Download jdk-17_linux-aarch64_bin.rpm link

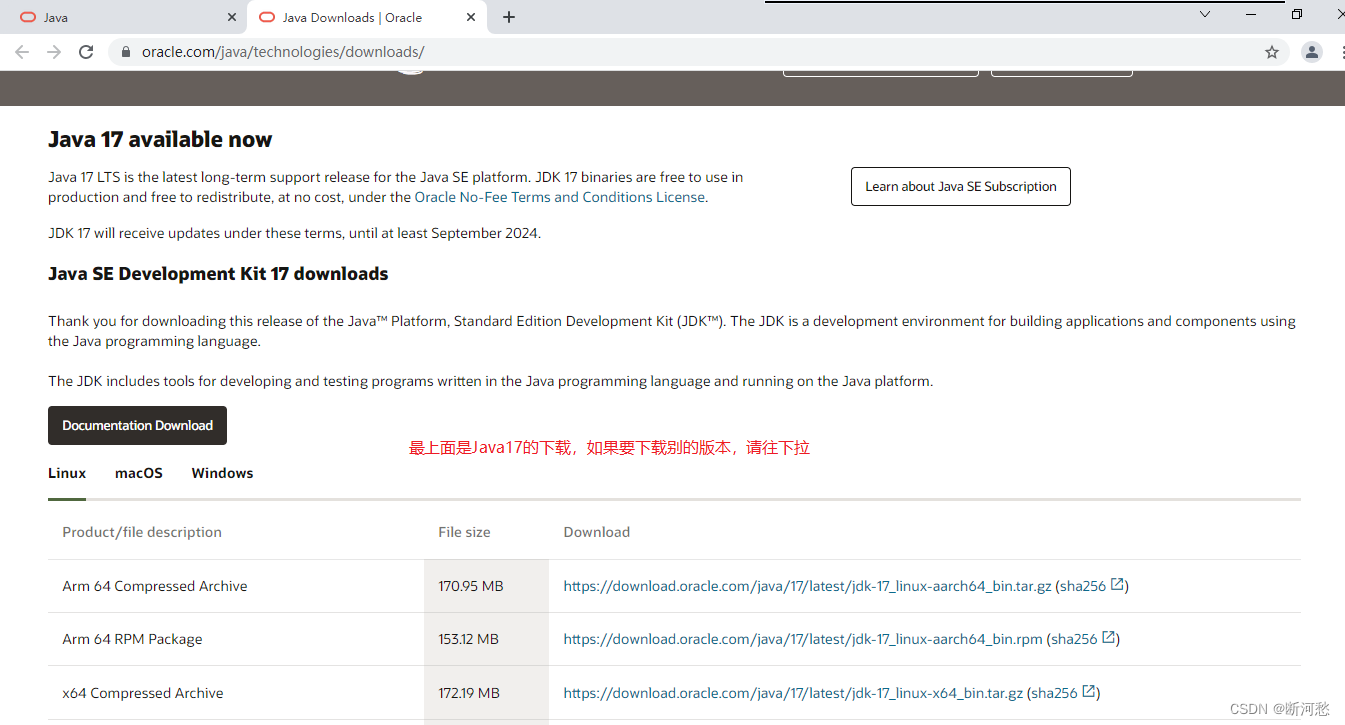click(803, 639)
